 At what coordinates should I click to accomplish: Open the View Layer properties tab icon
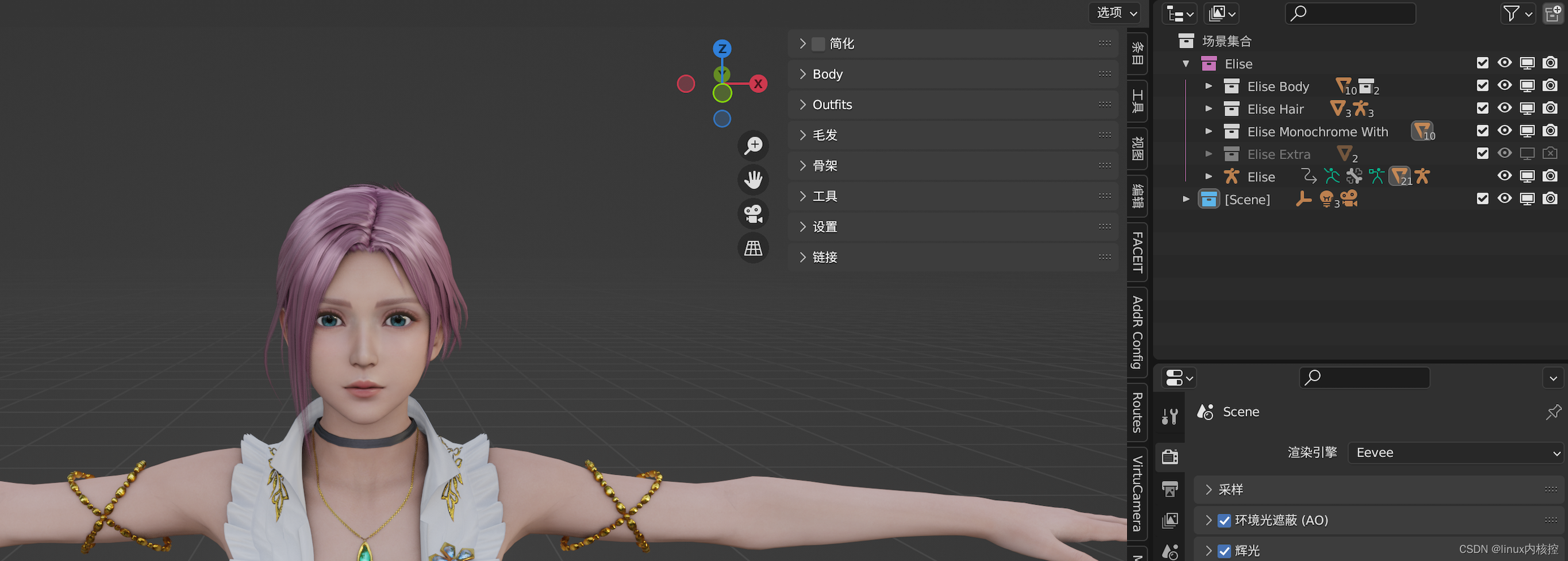[1169, 520]
